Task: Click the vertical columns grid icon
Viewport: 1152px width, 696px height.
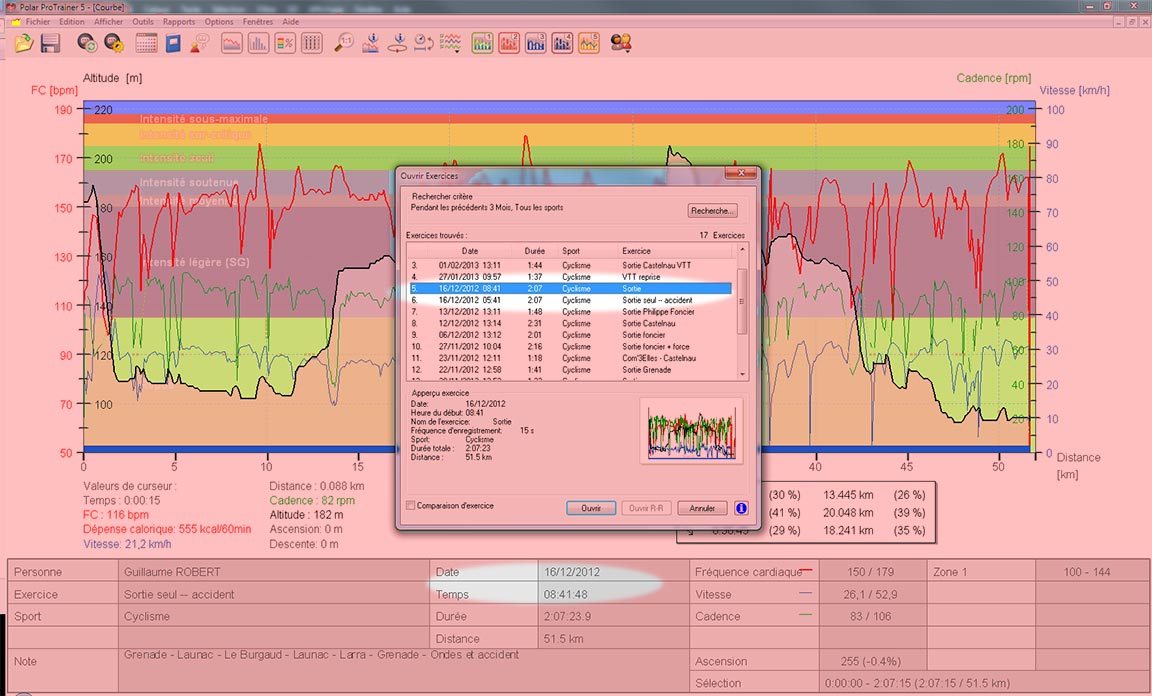Action: click(x=312, y=43)
